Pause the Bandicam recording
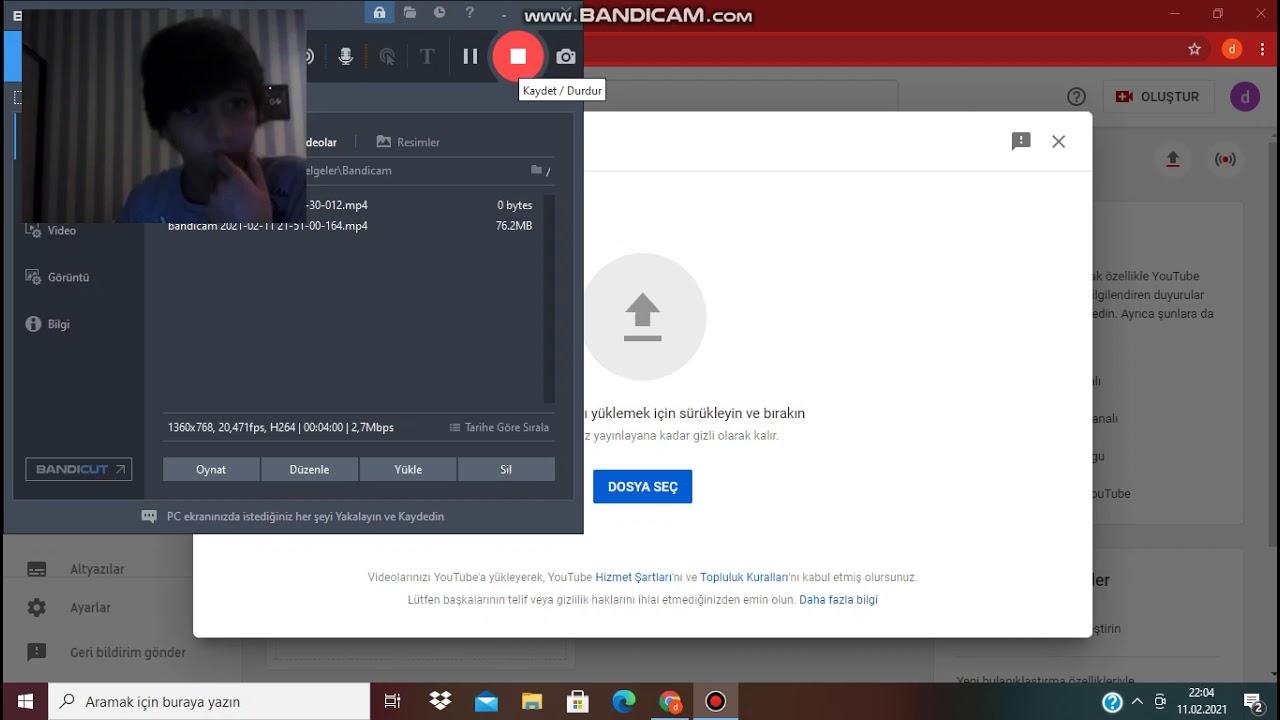The height and width of the screenshot is (720, 1280). [470, 57]
